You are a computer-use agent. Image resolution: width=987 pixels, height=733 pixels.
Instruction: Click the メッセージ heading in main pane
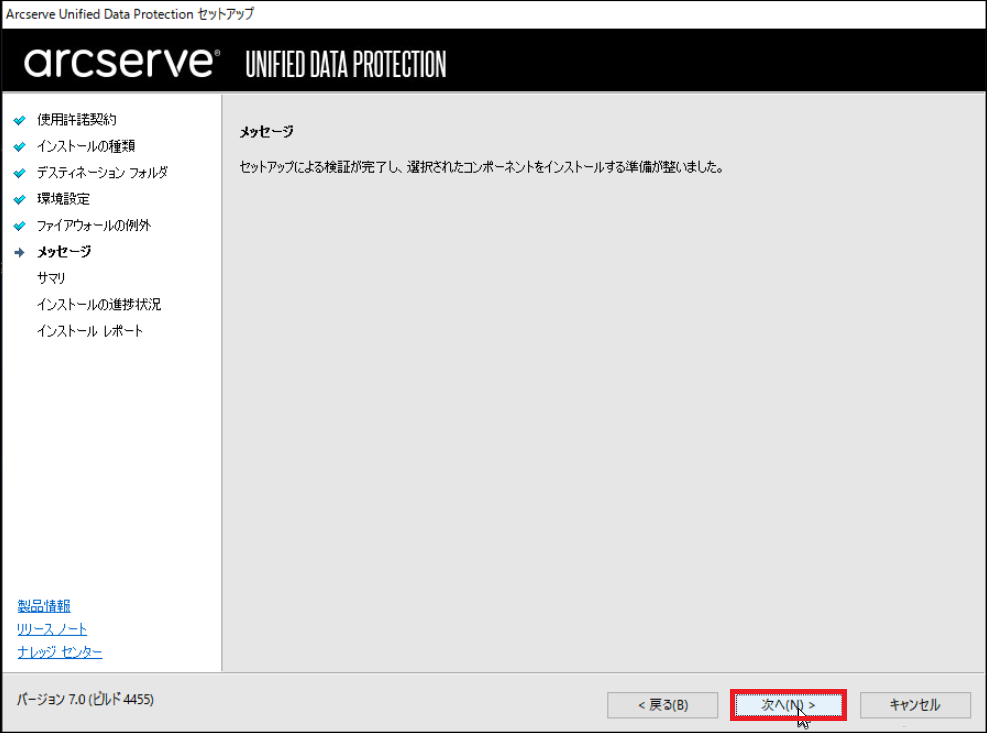[266, 132]
